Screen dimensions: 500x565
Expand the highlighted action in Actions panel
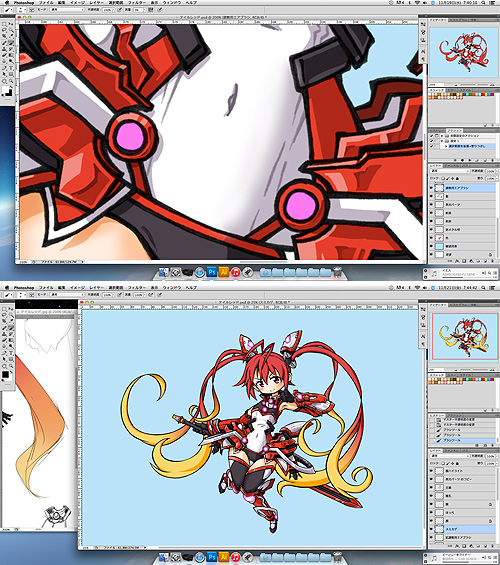click(446, 146)
